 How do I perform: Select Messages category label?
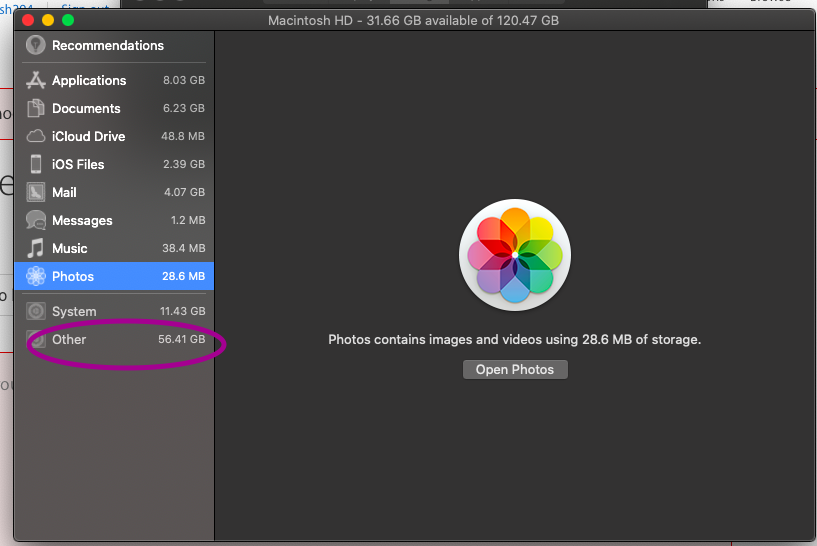82,220
